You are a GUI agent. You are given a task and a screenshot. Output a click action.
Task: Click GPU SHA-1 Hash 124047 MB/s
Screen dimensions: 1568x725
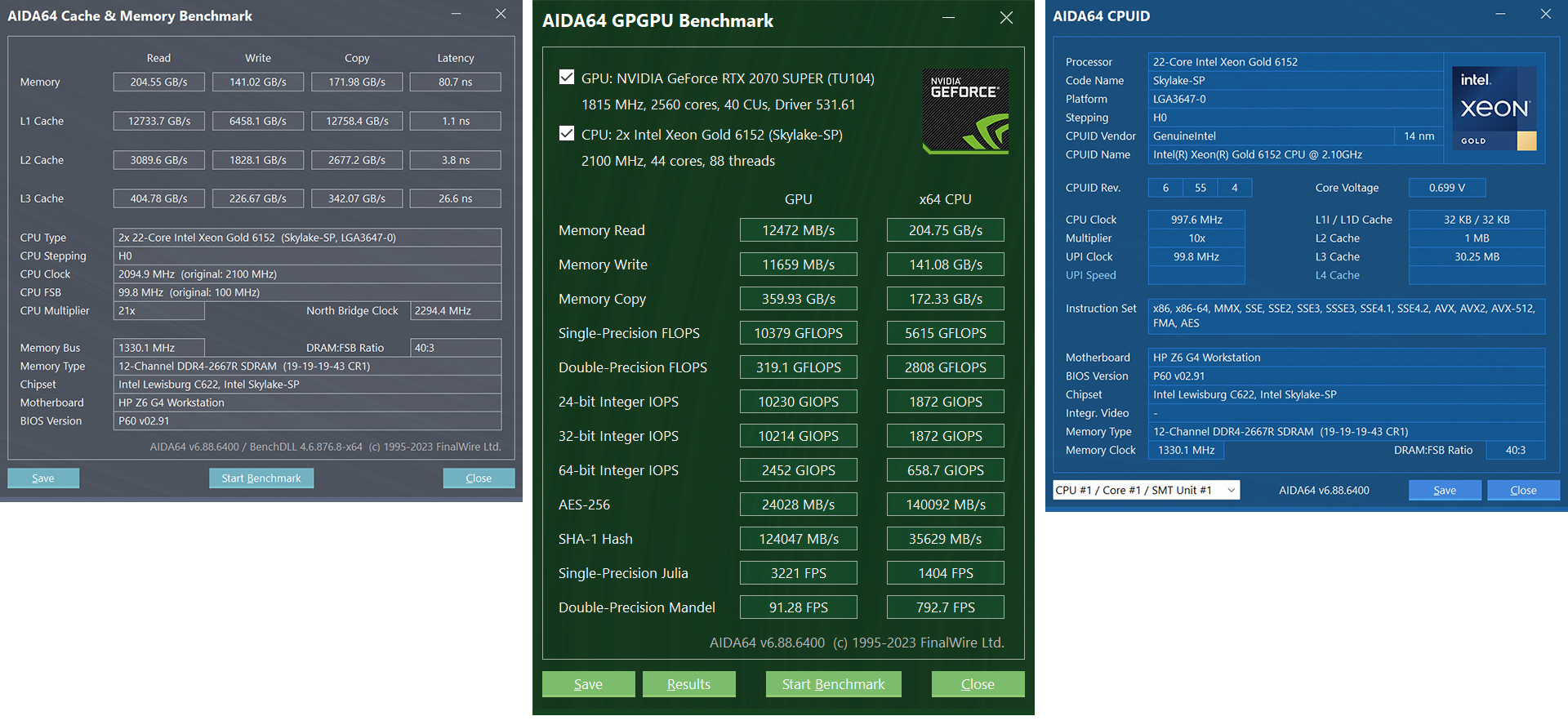tap(799, 539)
